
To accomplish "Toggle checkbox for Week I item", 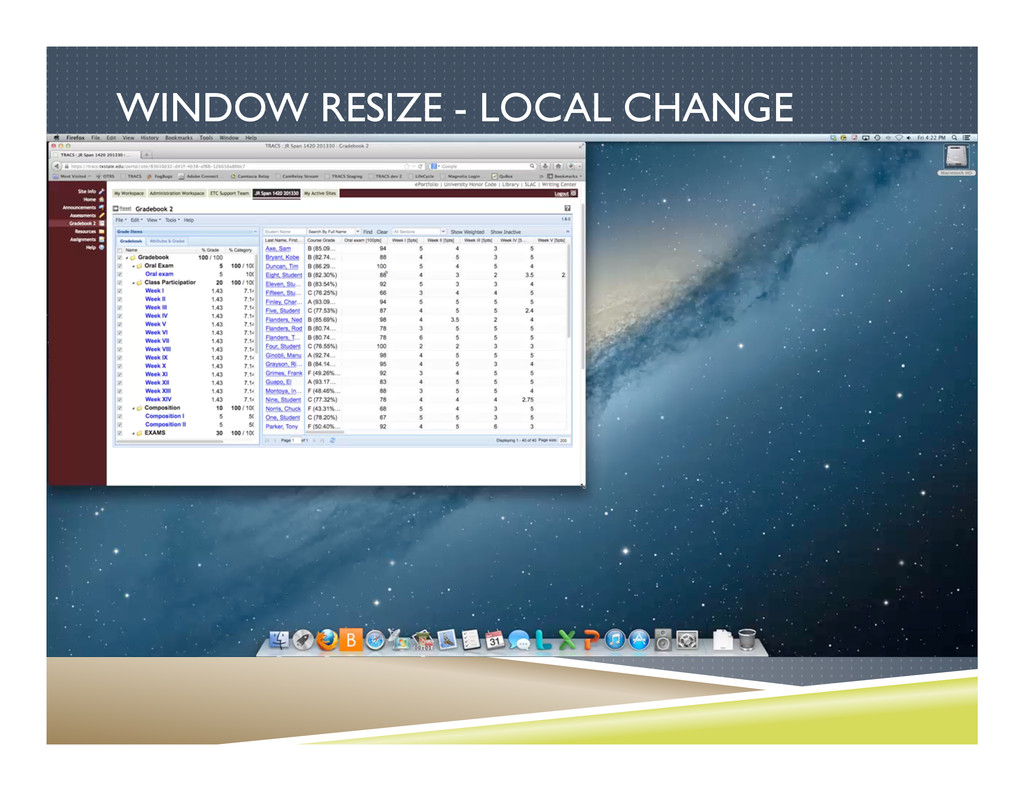I will (120, 291).
